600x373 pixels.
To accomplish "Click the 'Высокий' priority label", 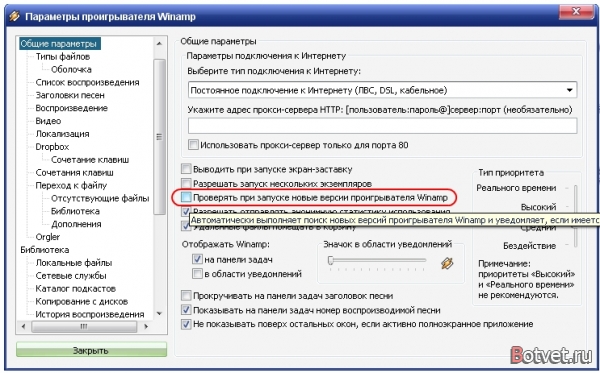I will (x=538, y=207).
